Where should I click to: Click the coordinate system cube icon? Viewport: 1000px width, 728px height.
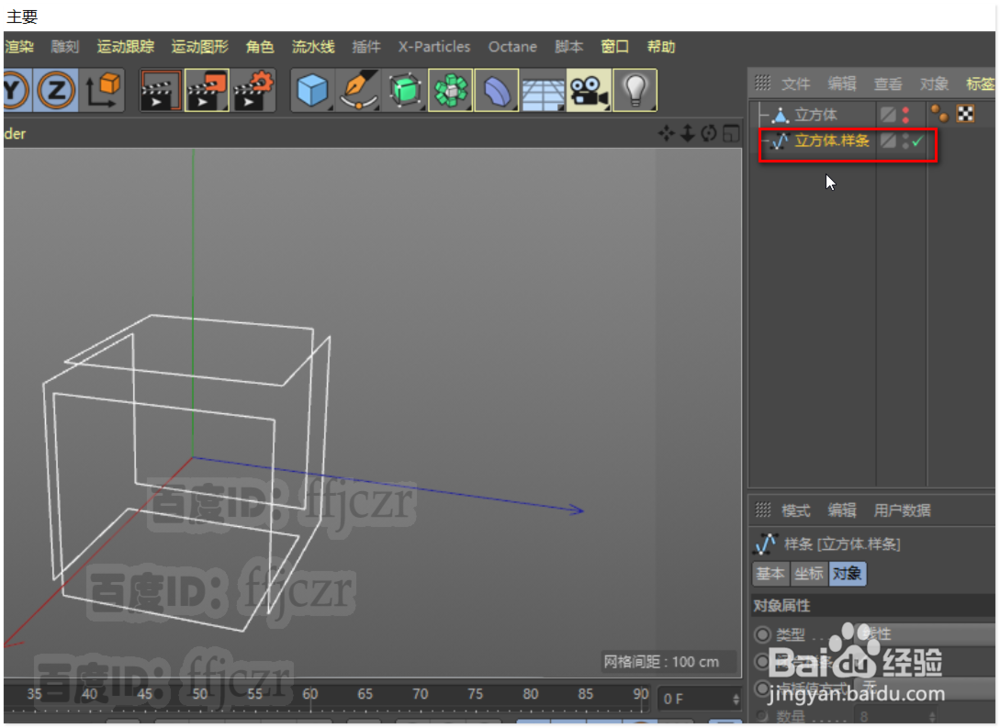[103, 91]
